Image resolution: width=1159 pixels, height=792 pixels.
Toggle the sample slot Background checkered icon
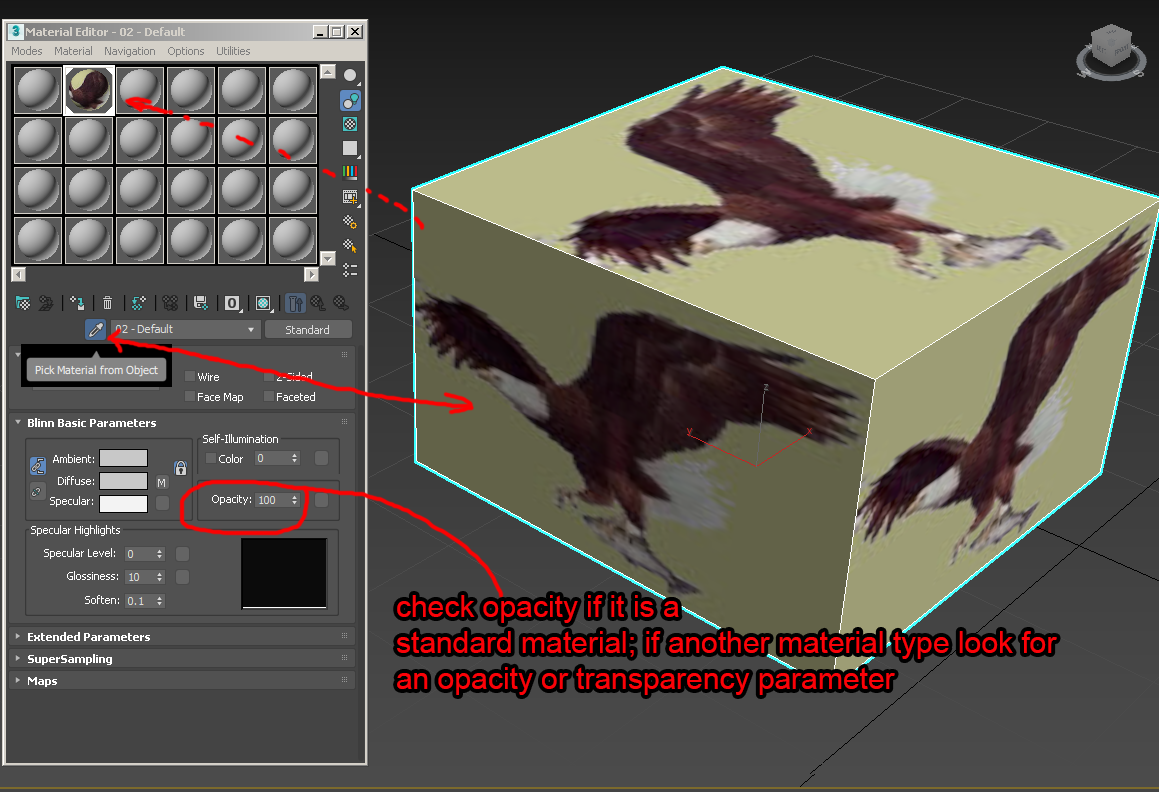pos(351,124)
